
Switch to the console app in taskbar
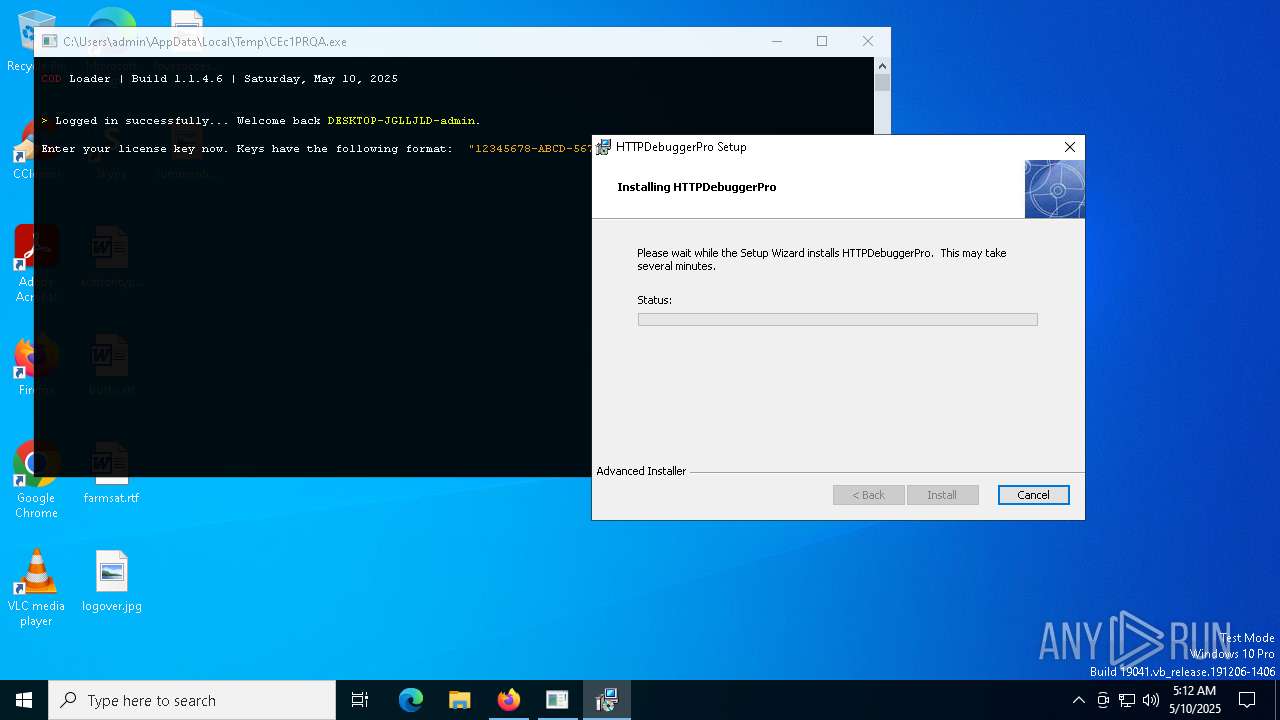pyautogui.click(x=557, y=700)
